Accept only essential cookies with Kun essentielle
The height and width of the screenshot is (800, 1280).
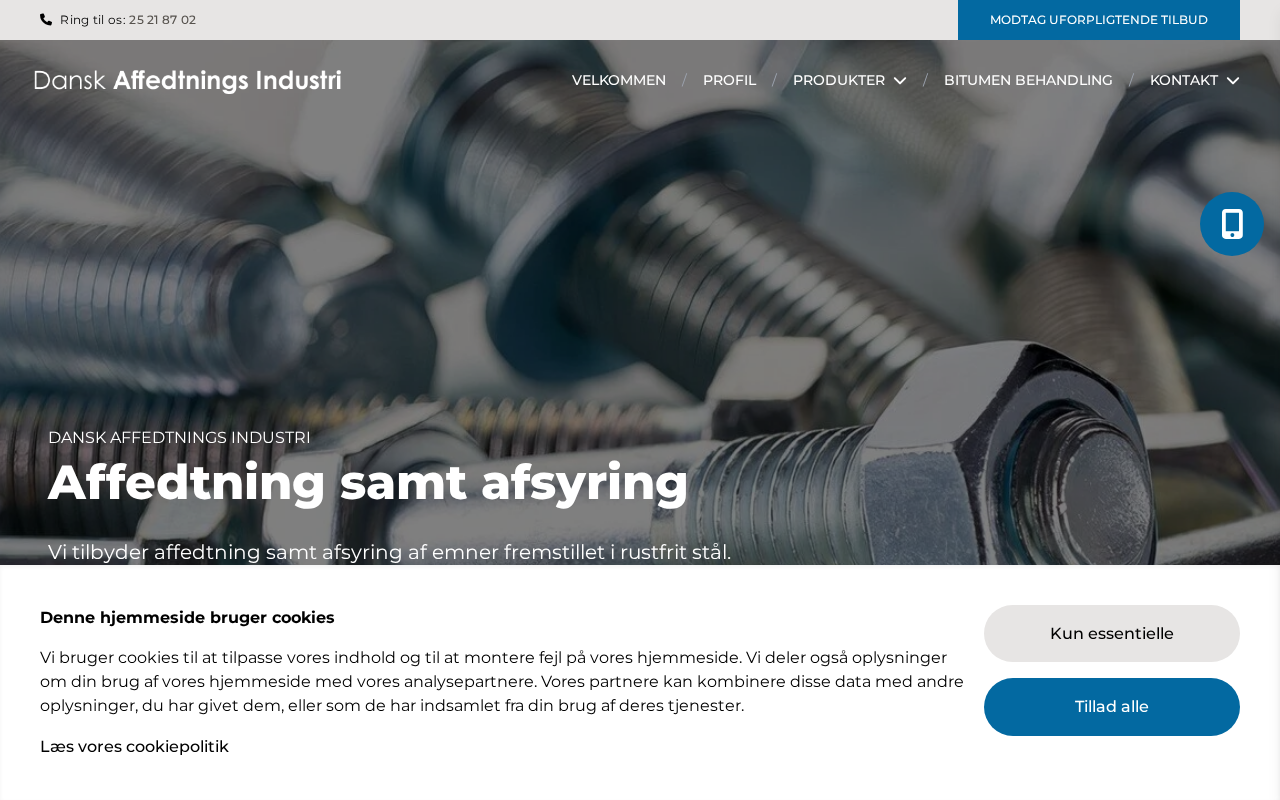pyautogui.click(x=1112, y=633)
